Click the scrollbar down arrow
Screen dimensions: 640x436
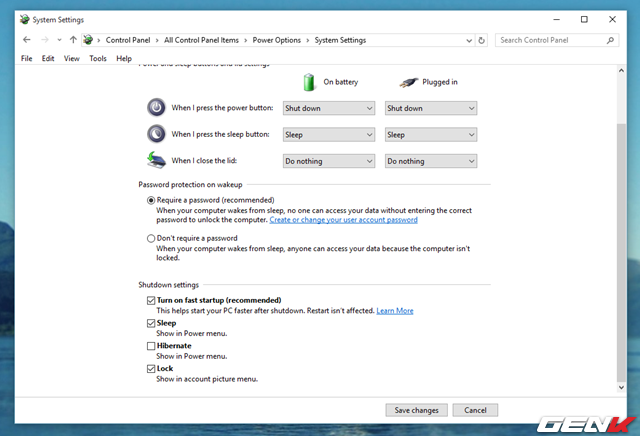(x=621, y=387)
